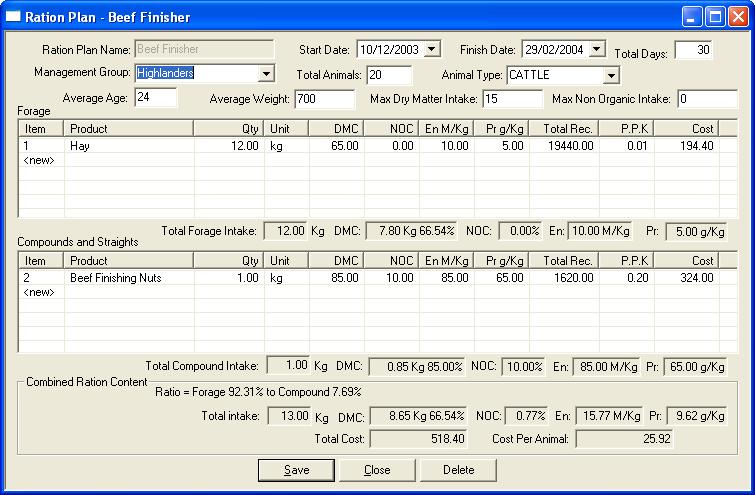Viewport: 755px width, 495px height.
Task: Click Hay cost cell 194.40
Action: (x=687, y=145)
